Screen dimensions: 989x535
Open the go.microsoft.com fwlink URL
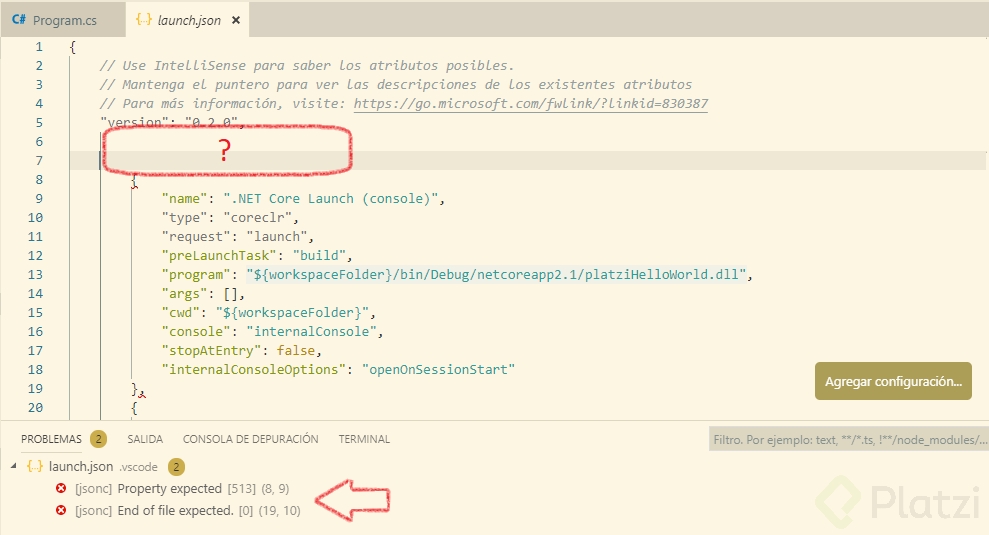(530, 103)
